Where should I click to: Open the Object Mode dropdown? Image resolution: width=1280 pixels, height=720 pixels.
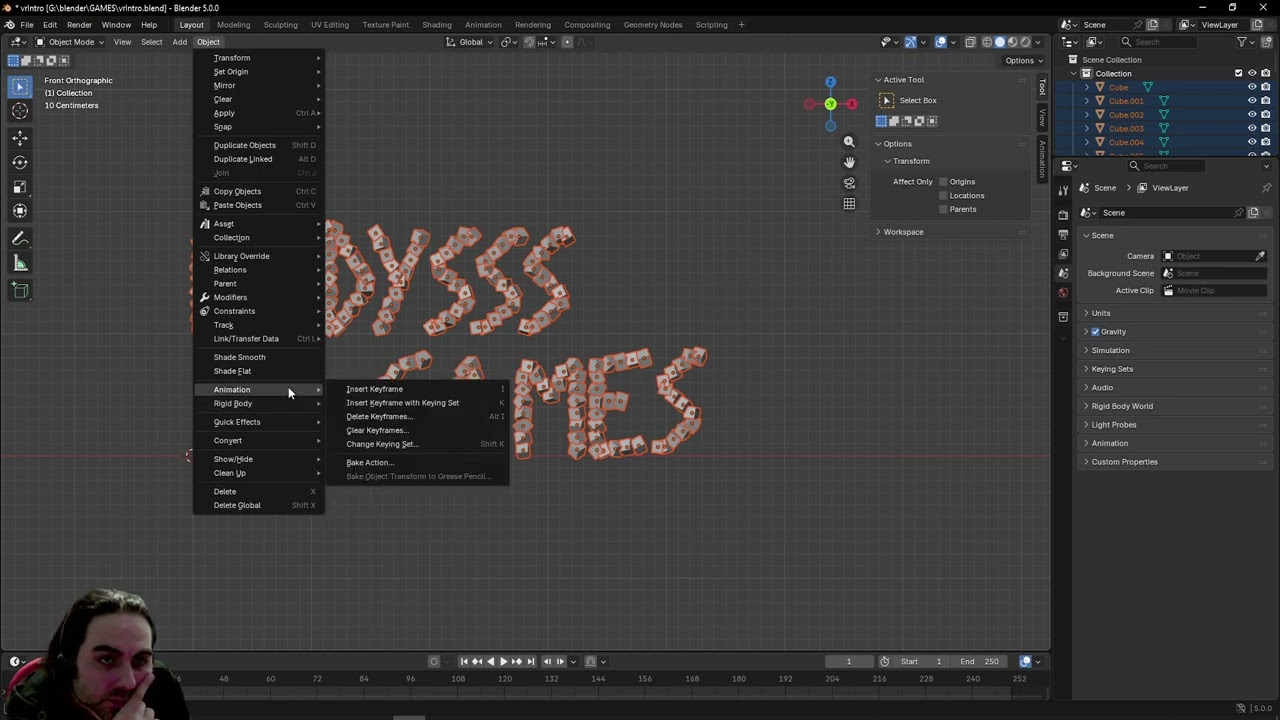point(70,42)
